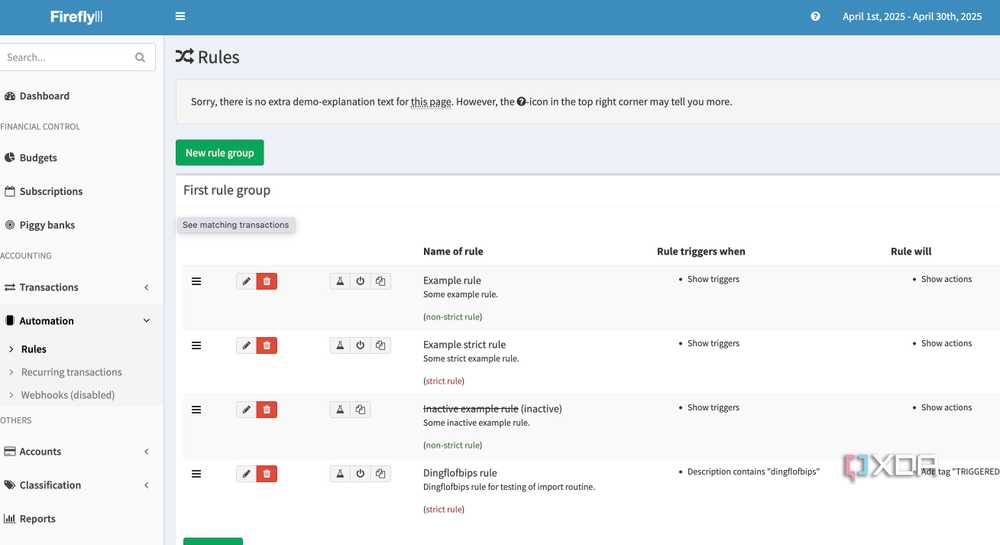The image size is (1000, 545).
Task: Test Inactive example rule with flask icon
Action: [340, 410]
